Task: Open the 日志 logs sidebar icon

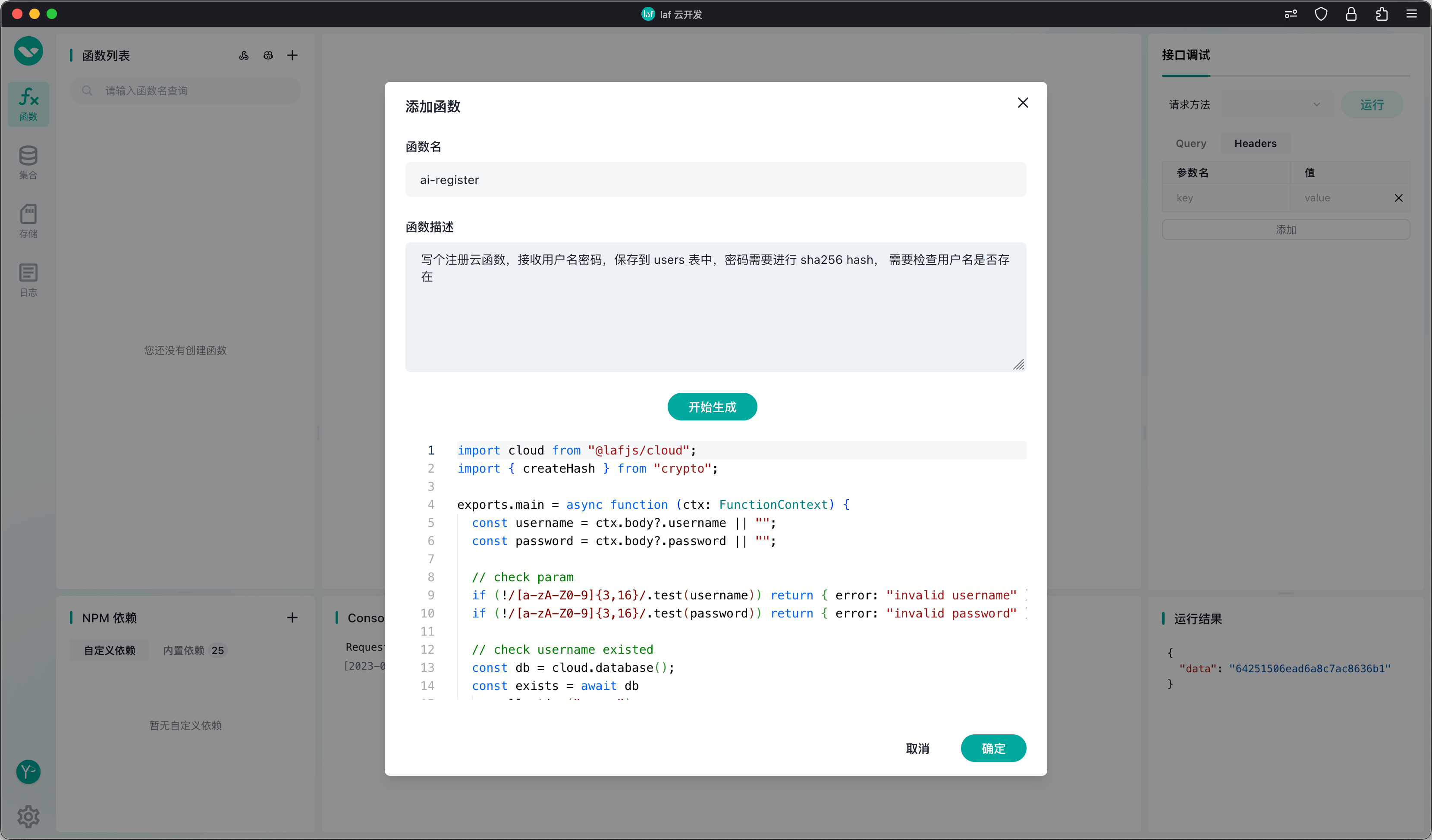Action: point(28,279)
